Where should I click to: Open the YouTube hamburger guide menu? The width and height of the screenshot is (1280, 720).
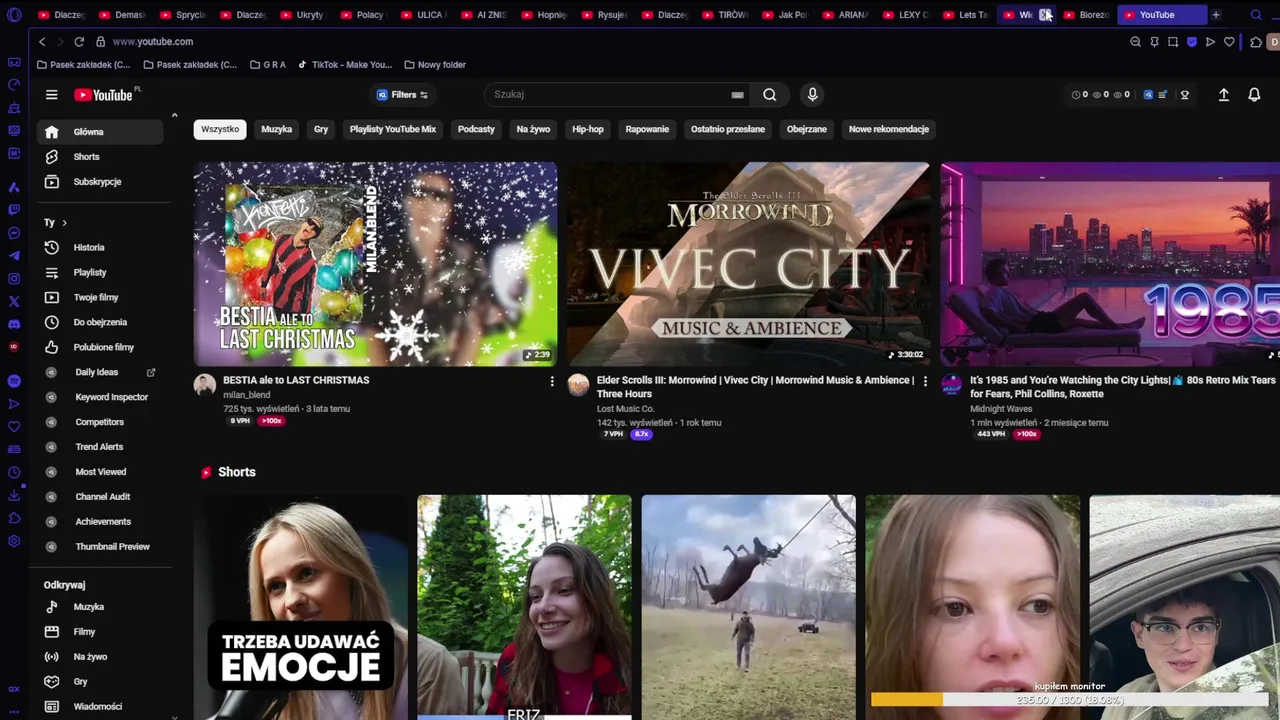point(51,95)
